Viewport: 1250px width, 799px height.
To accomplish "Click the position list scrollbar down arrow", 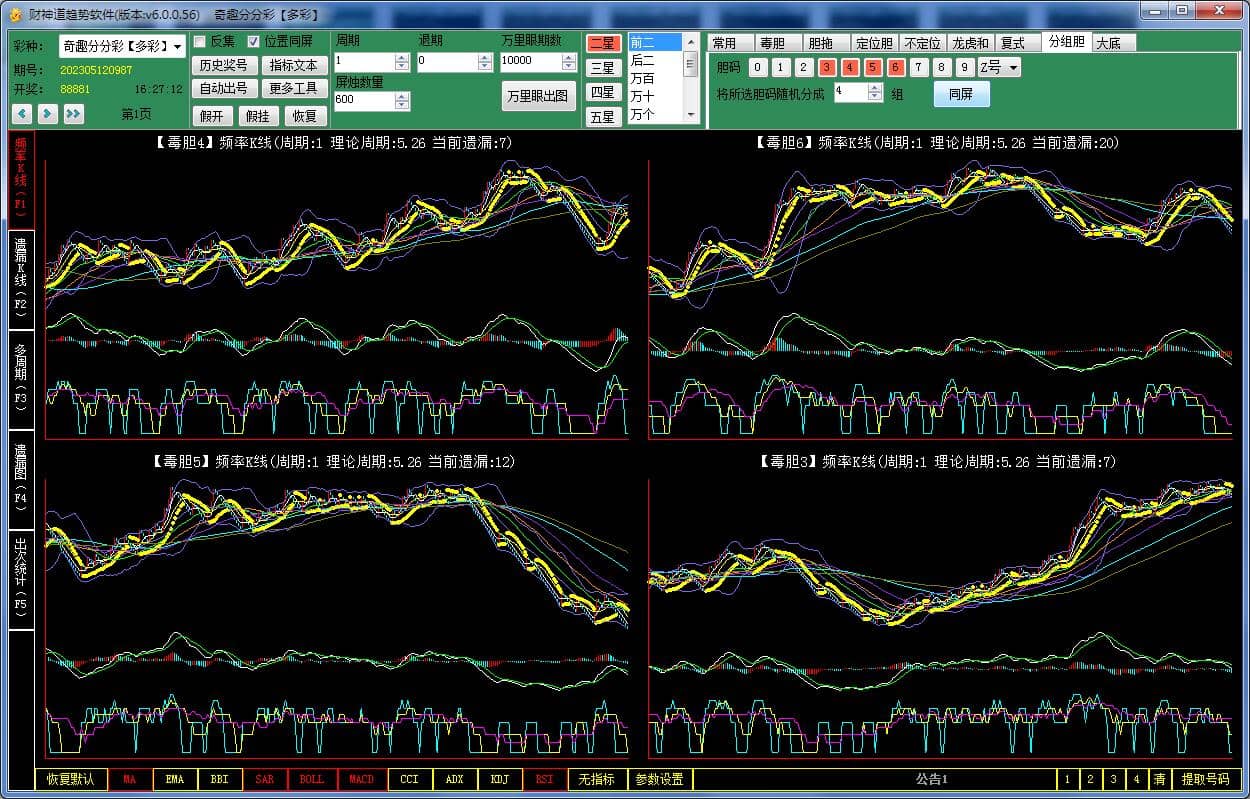I will tap(690, 115).
